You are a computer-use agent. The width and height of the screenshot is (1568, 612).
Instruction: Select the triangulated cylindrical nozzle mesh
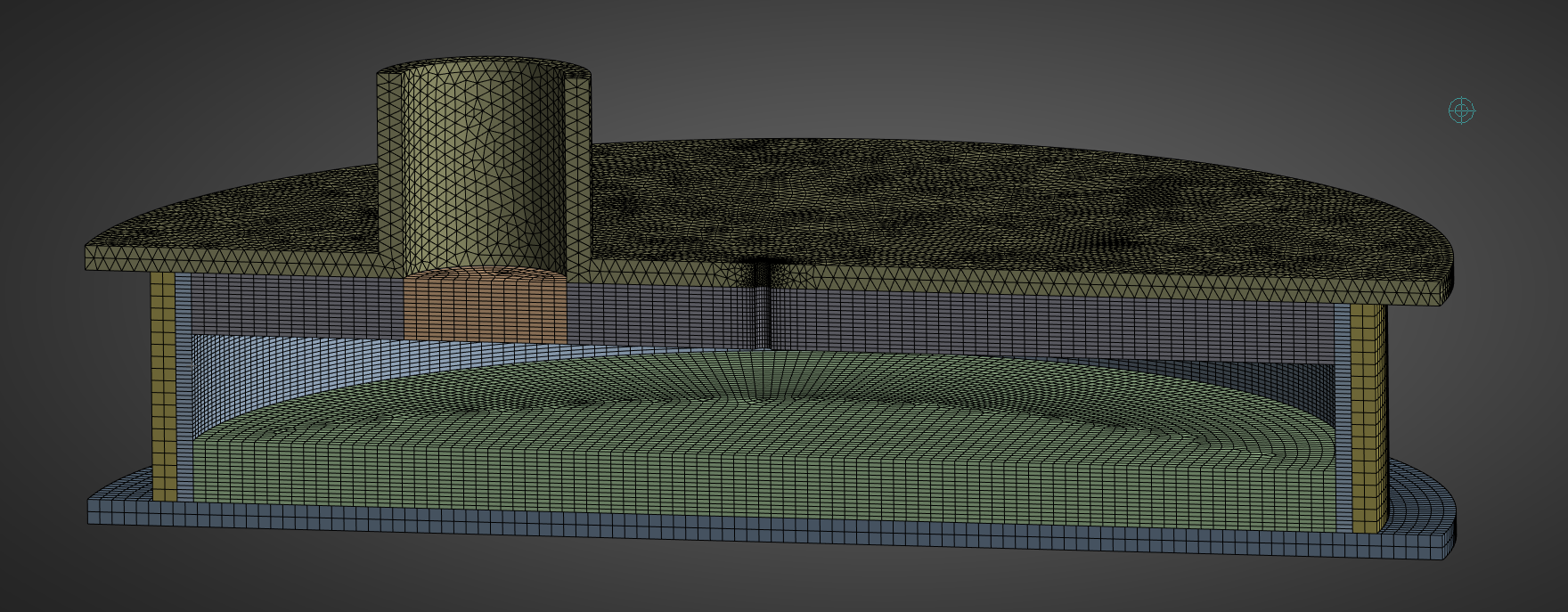point(482,167)
